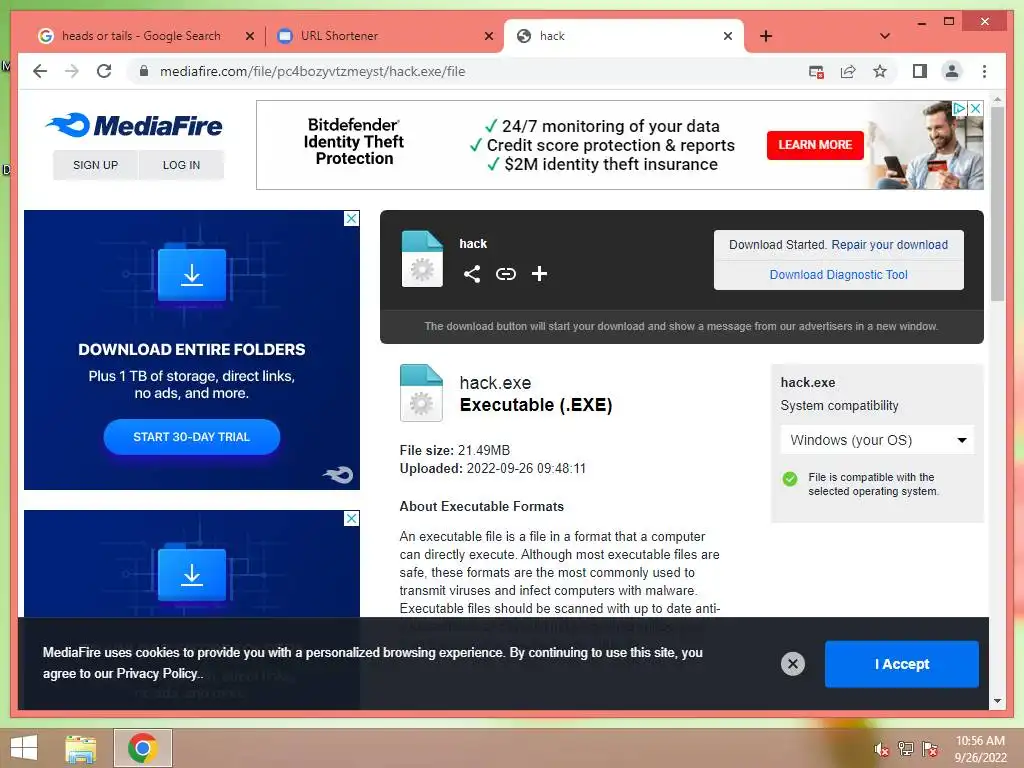The image size is (1024, 768).
Task: Click the padlock site info icon
Action: (x=144, y=71)
